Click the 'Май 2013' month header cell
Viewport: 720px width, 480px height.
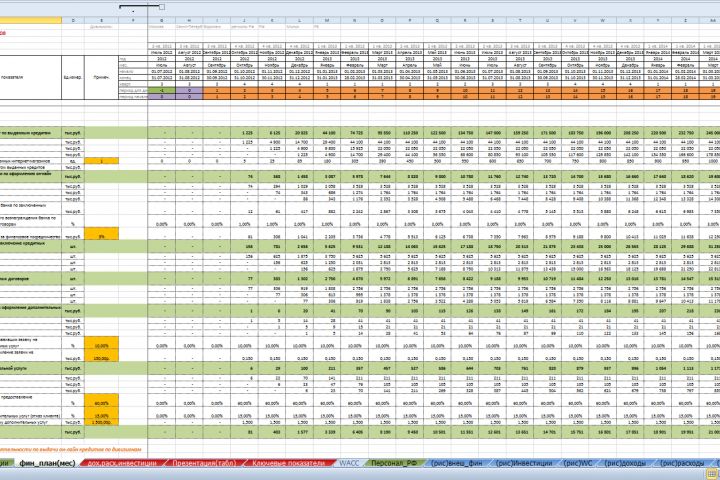[437, 53]
